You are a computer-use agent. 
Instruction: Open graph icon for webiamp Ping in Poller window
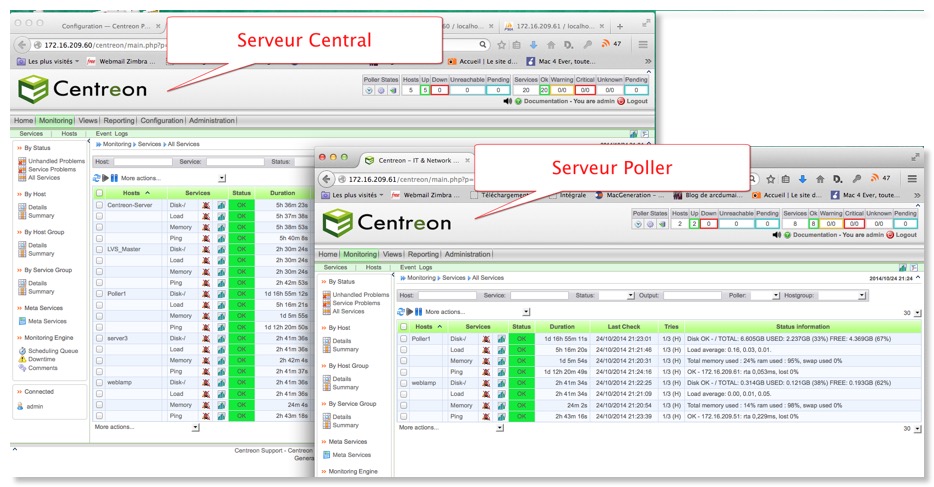point(501,417)
